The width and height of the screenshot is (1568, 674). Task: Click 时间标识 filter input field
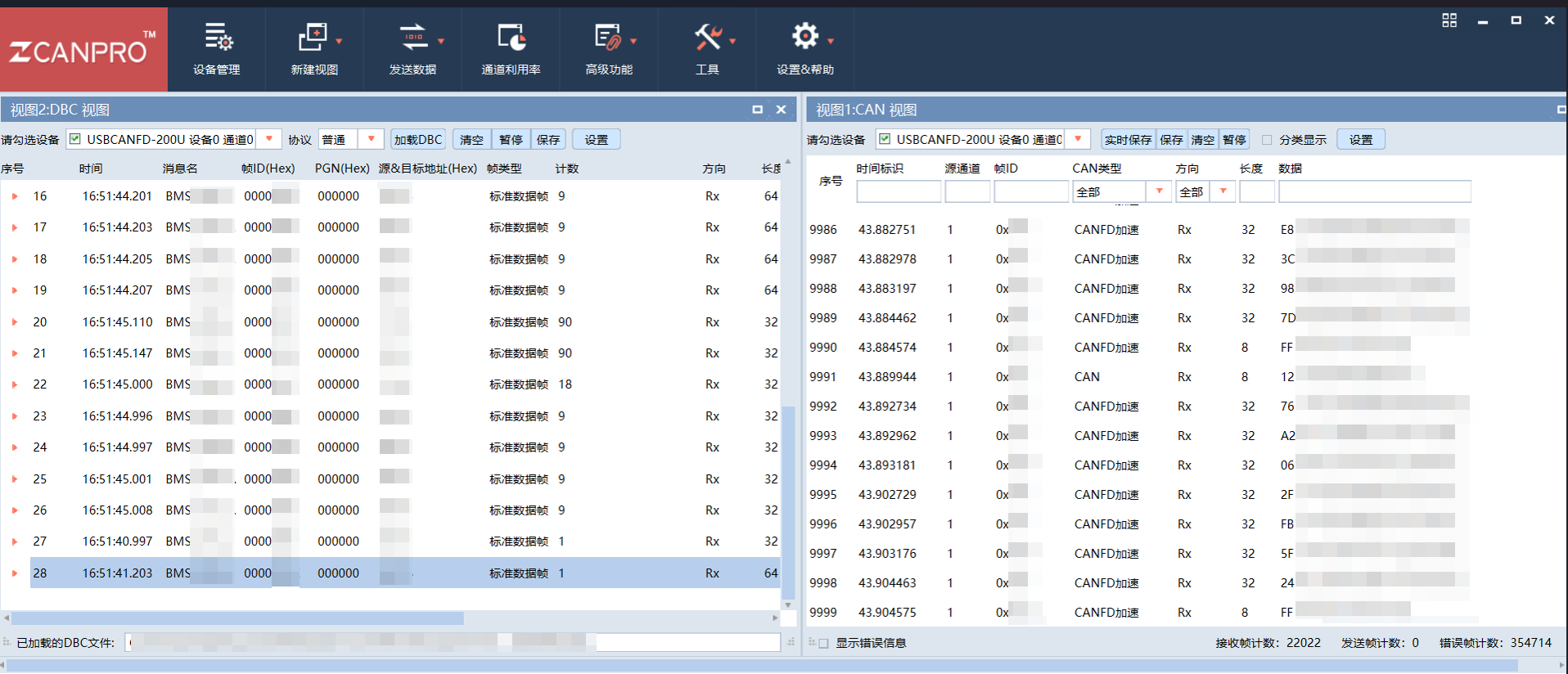[x=899, y=191]
